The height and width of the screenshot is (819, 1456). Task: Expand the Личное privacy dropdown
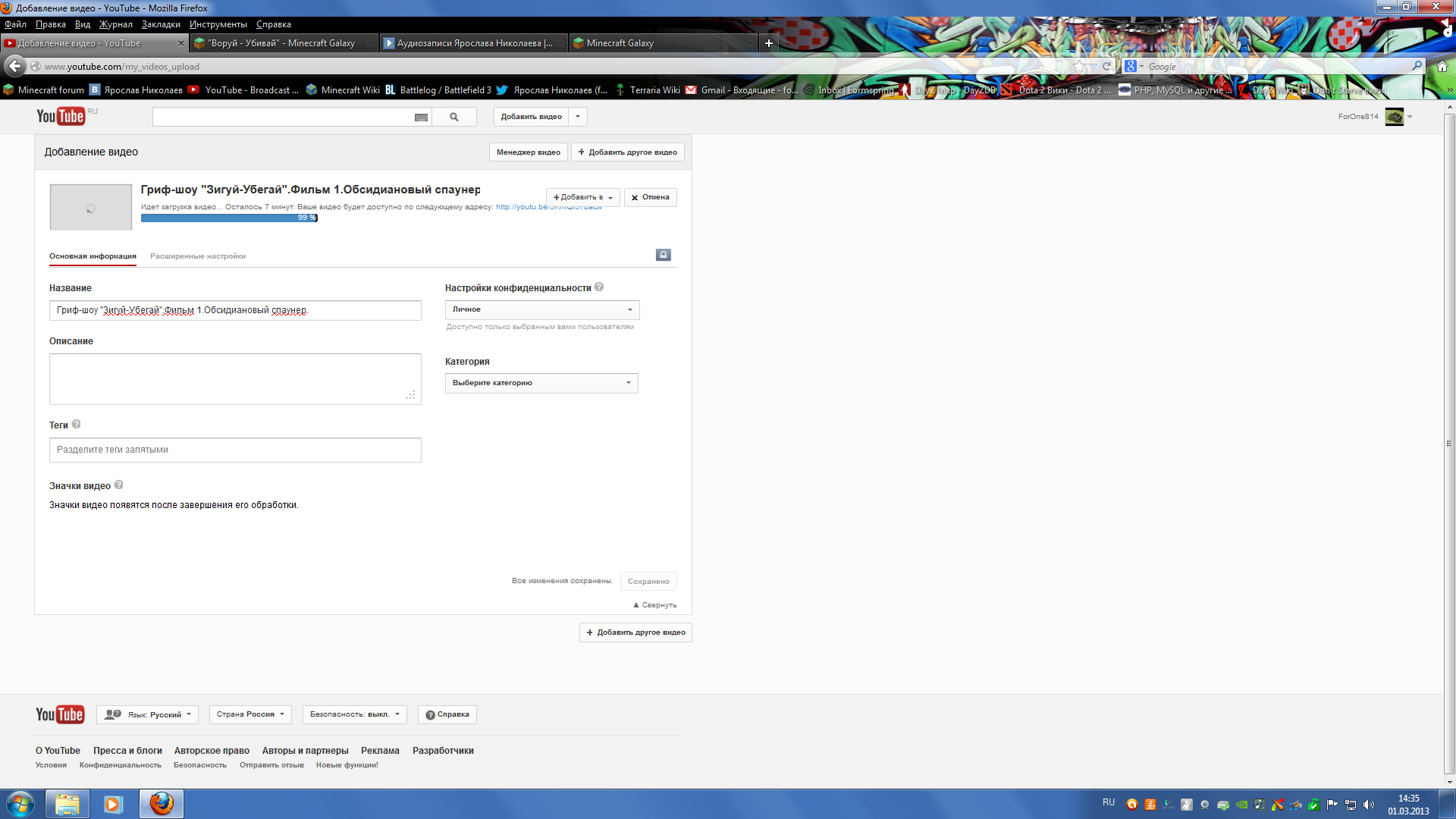click(x=542, y=309)
